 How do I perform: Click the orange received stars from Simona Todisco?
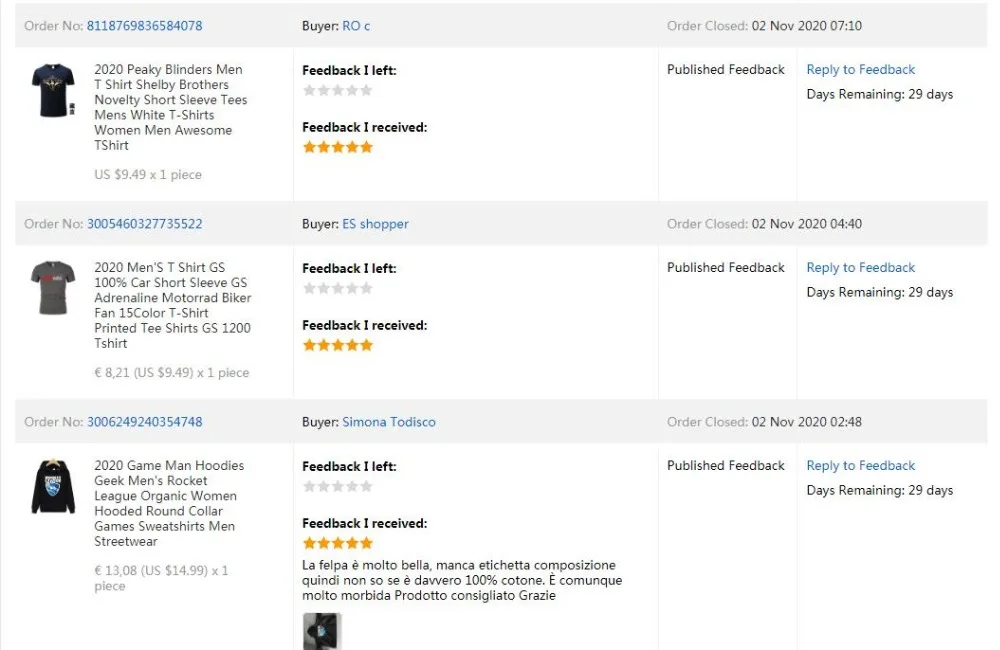pyautogui.click(x=337, y=543)
